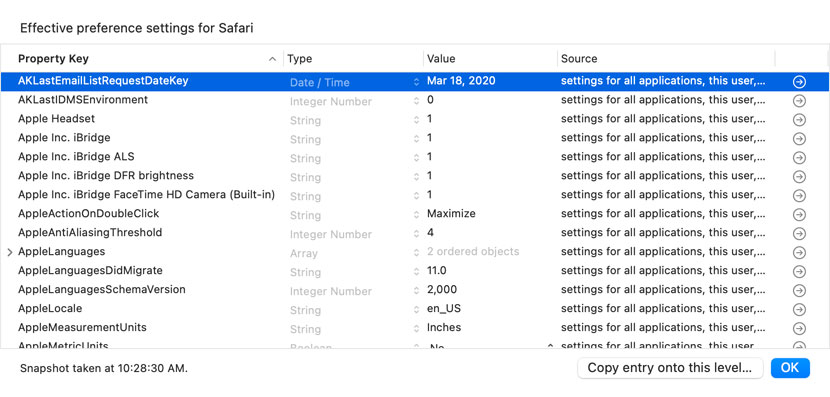Screen dimensions: 830x397
Task: Select the AppleLanguagesSchemaVersion property key
Action: [102, 290]
